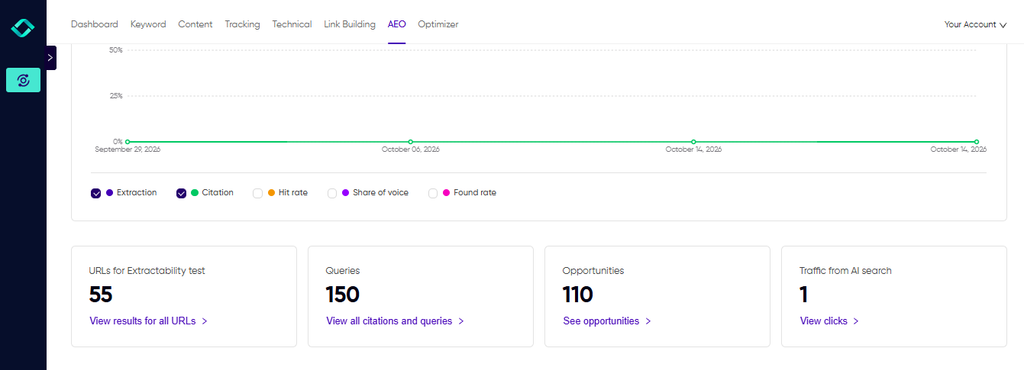The height and width of the screenshot is (370, 1024).
Task: Click the last chart point at the right end
Action: 977,142
